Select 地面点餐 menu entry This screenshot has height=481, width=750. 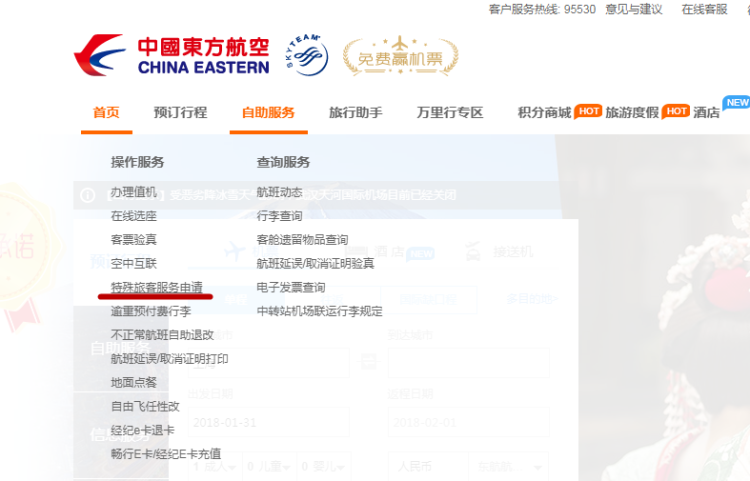[x=134, y=383]
